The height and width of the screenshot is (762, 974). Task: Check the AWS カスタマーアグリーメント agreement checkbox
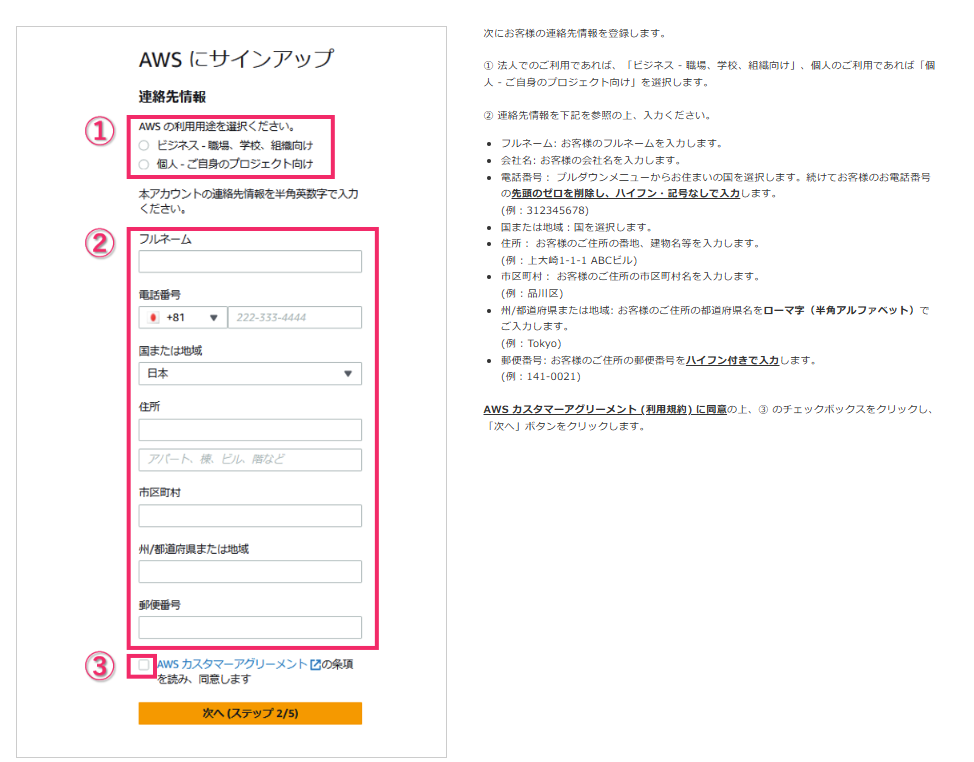coord(143,664)
